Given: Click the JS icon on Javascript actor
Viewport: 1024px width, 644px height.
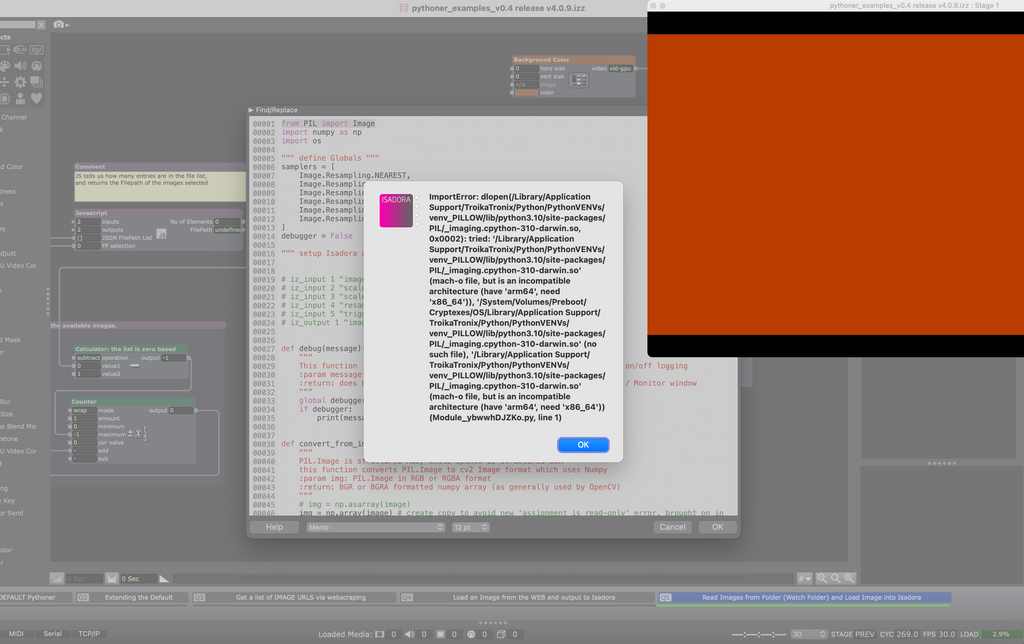Looking at the screenshot, I should pos(161,234).
